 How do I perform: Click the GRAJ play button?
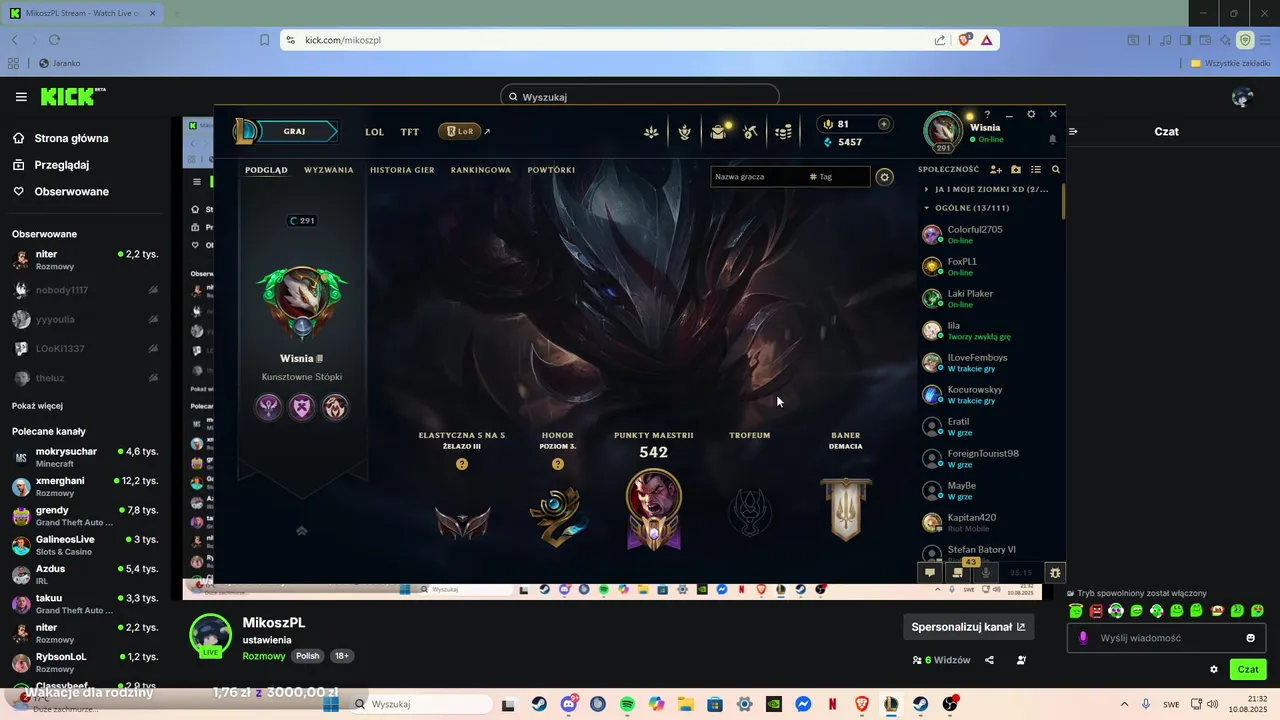[x=295, y=131]
